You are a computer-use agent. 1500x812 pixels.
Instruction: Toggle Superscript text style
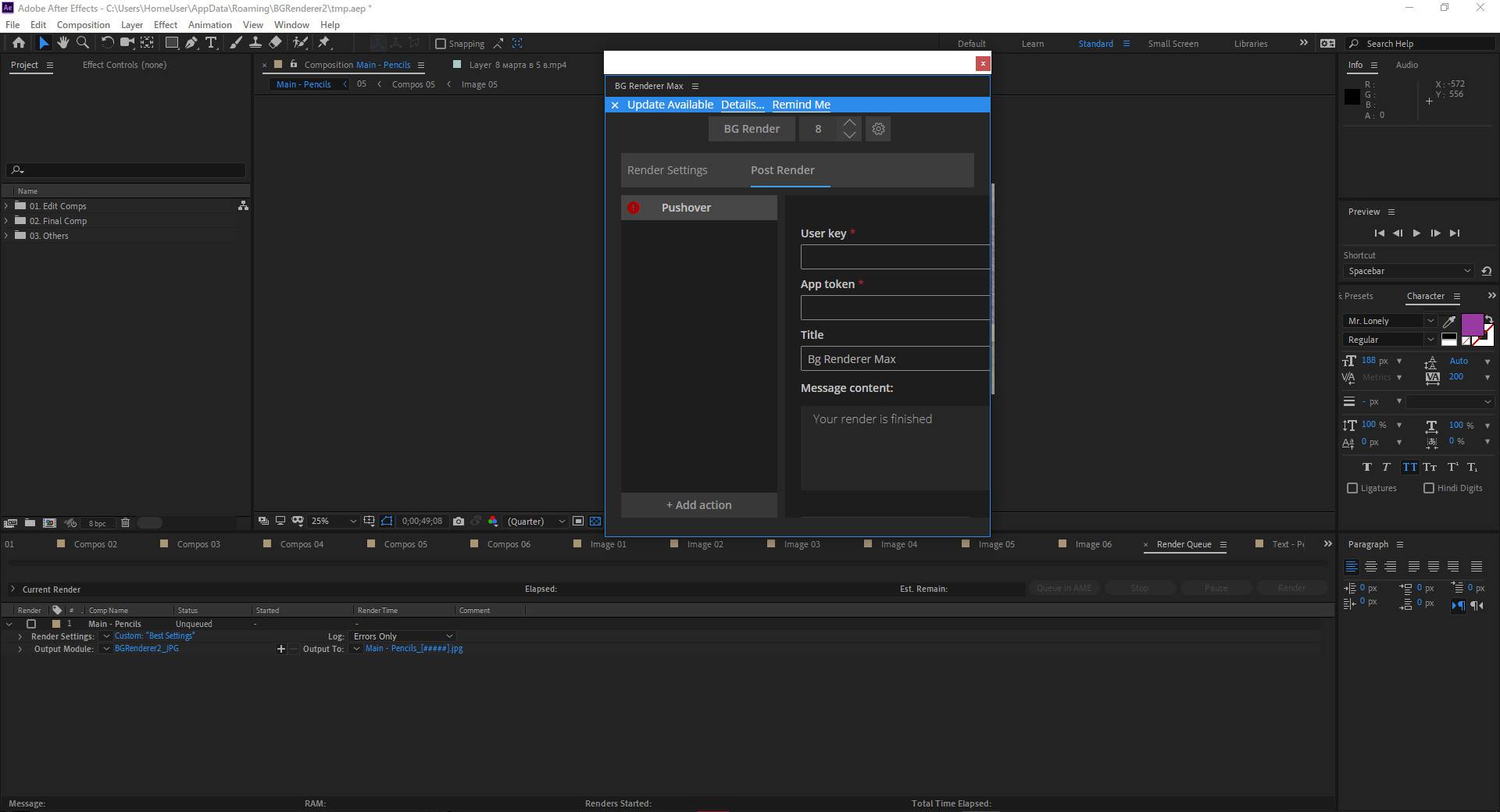1452,467
